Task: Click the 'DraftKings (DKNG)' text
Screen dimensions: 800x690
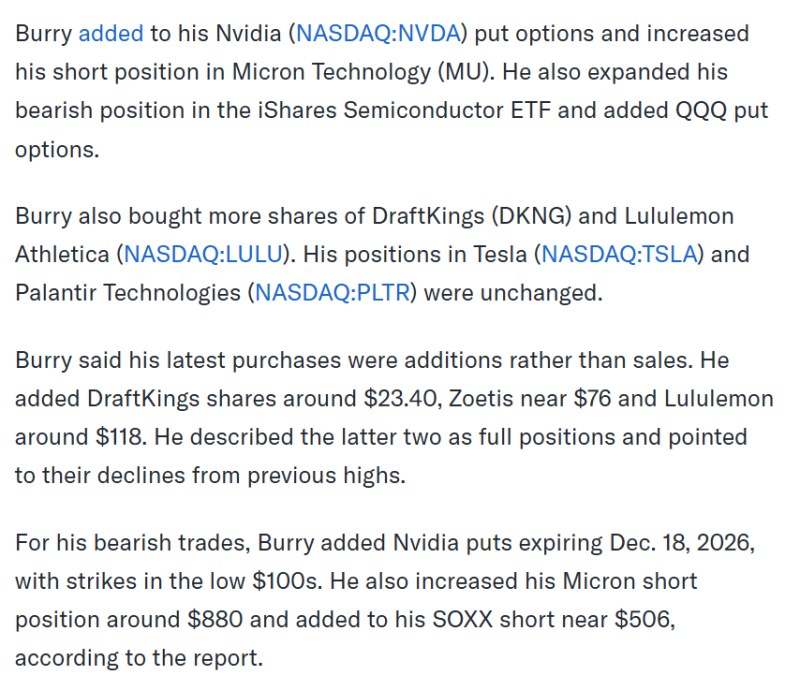Action: pos(471,216)
